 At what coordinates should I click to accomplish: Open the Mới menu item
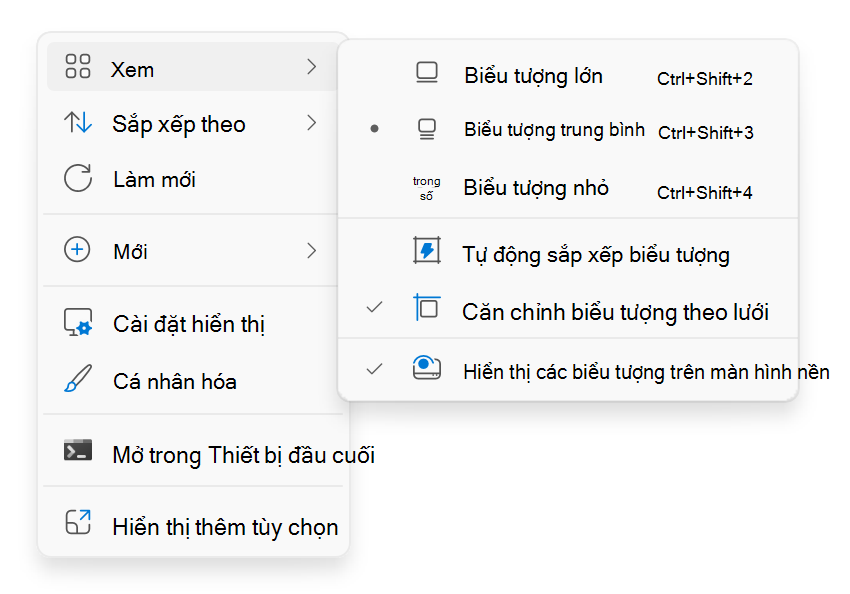[x=192, y=251]
